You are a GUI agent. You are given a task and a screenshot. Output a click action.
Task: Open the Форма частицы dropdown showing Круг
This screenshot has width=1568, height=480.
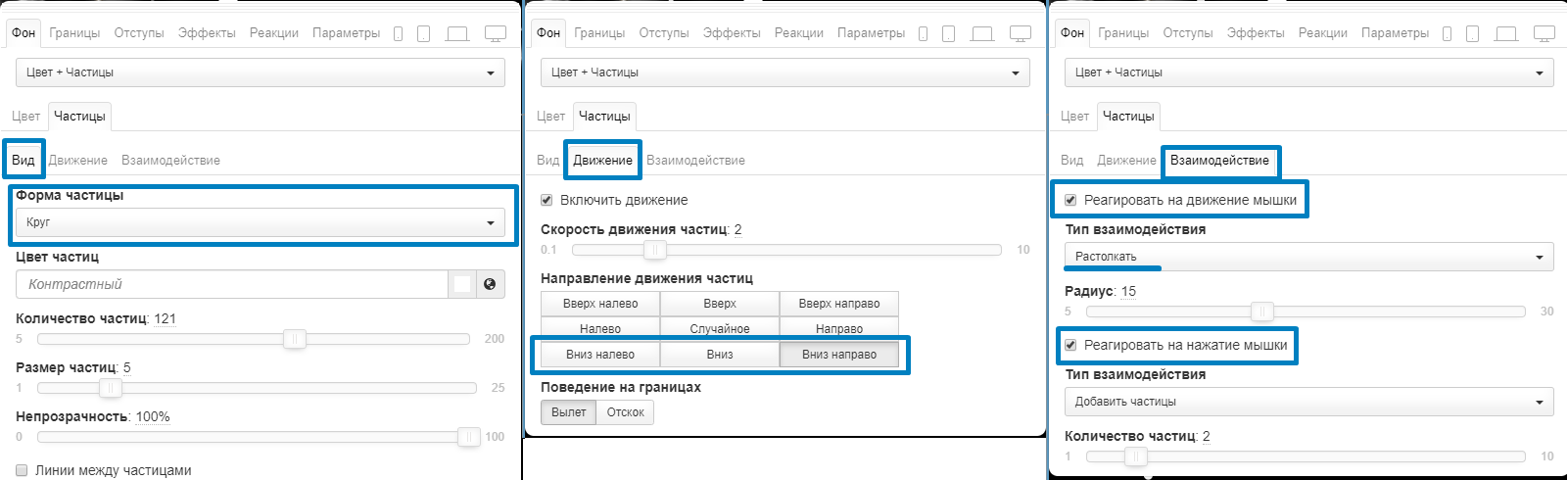point(261,222)
